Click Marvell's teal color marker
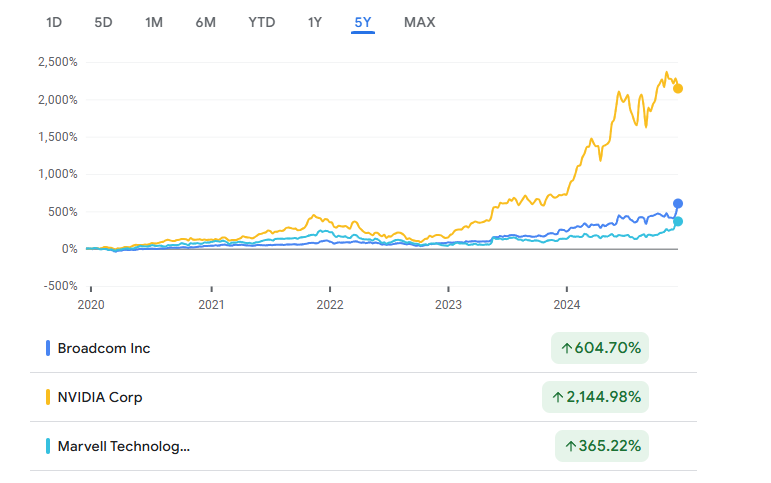 click(48, 446)
